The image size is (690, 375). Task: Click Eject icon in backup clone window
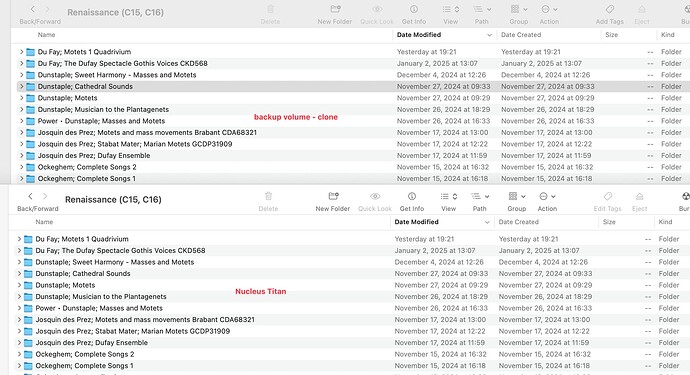coord(642,9)
